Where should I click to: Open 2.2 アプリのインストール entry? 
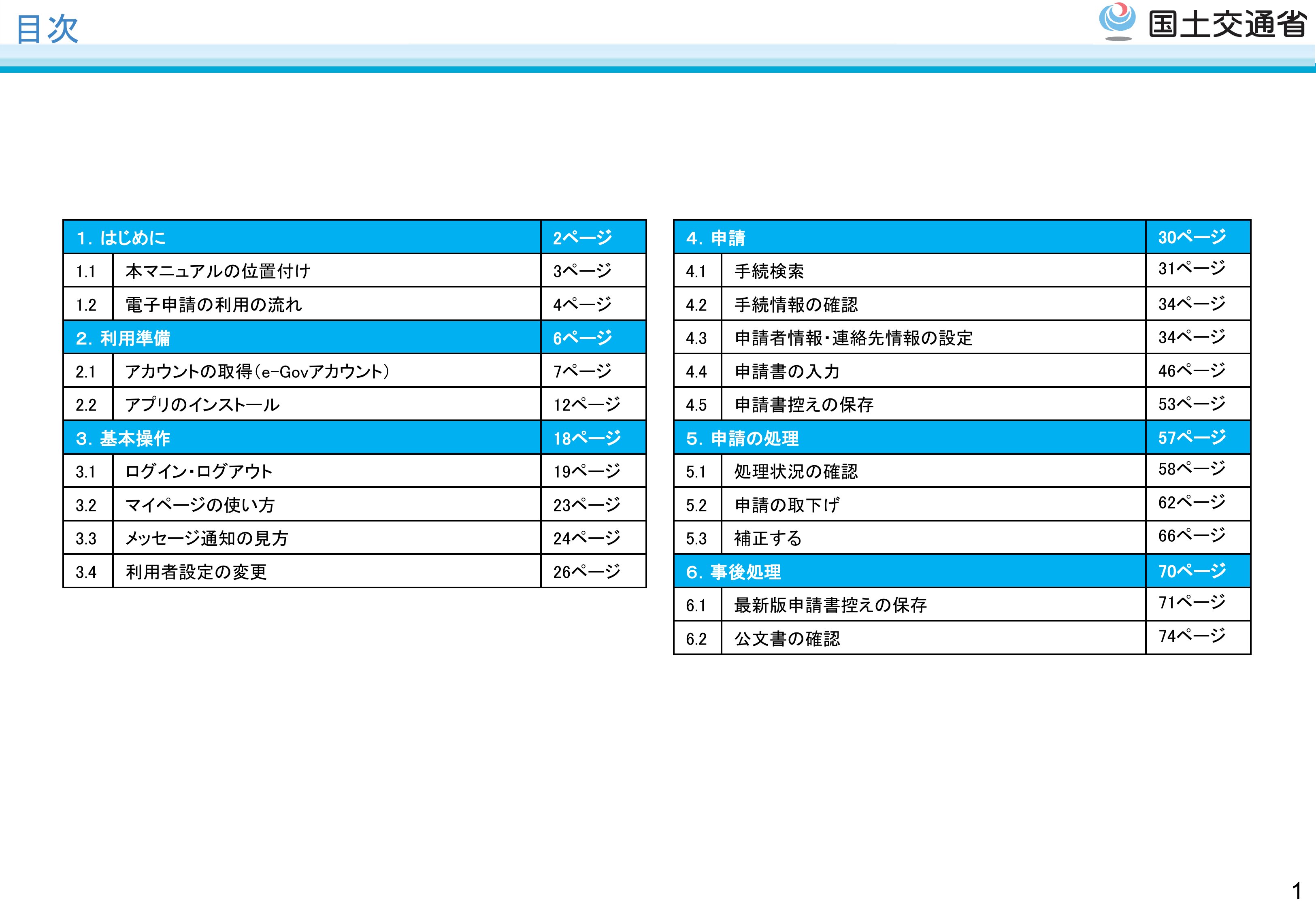click(202, 405)
